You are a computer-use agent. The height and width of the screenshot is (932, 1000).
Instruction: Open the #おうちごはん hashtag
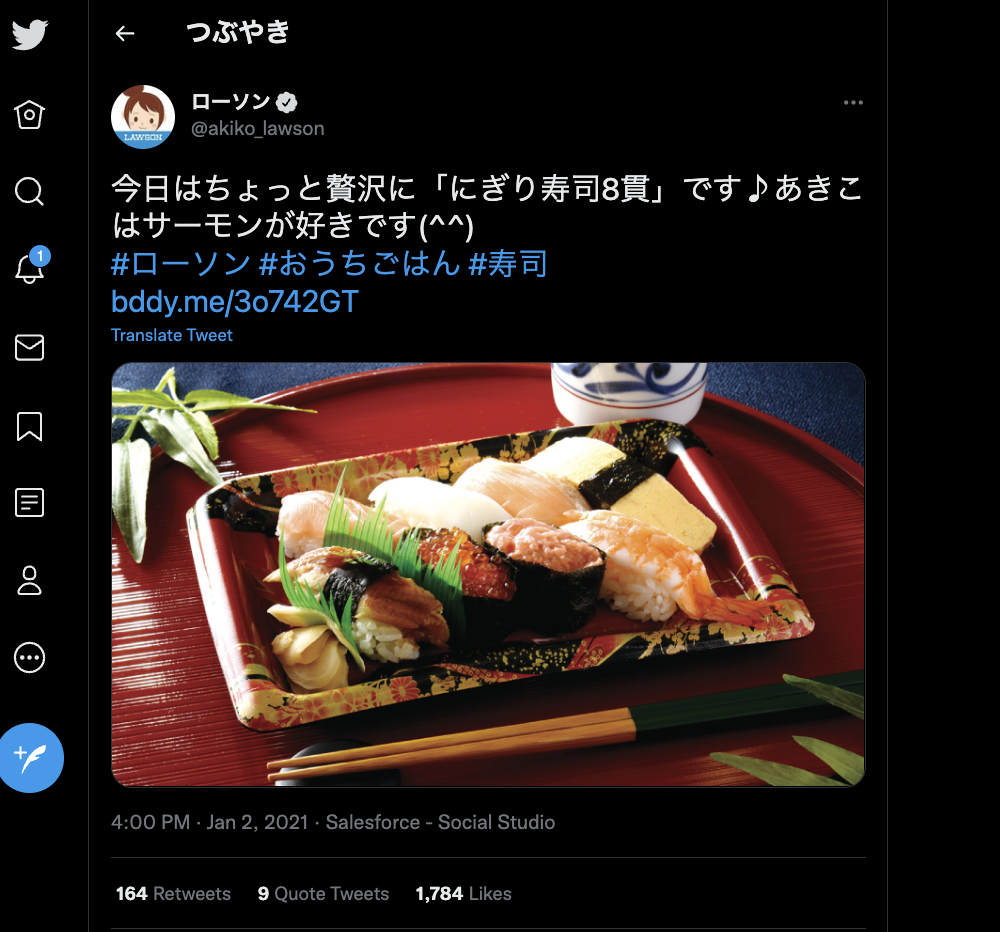tap(359, 263)
